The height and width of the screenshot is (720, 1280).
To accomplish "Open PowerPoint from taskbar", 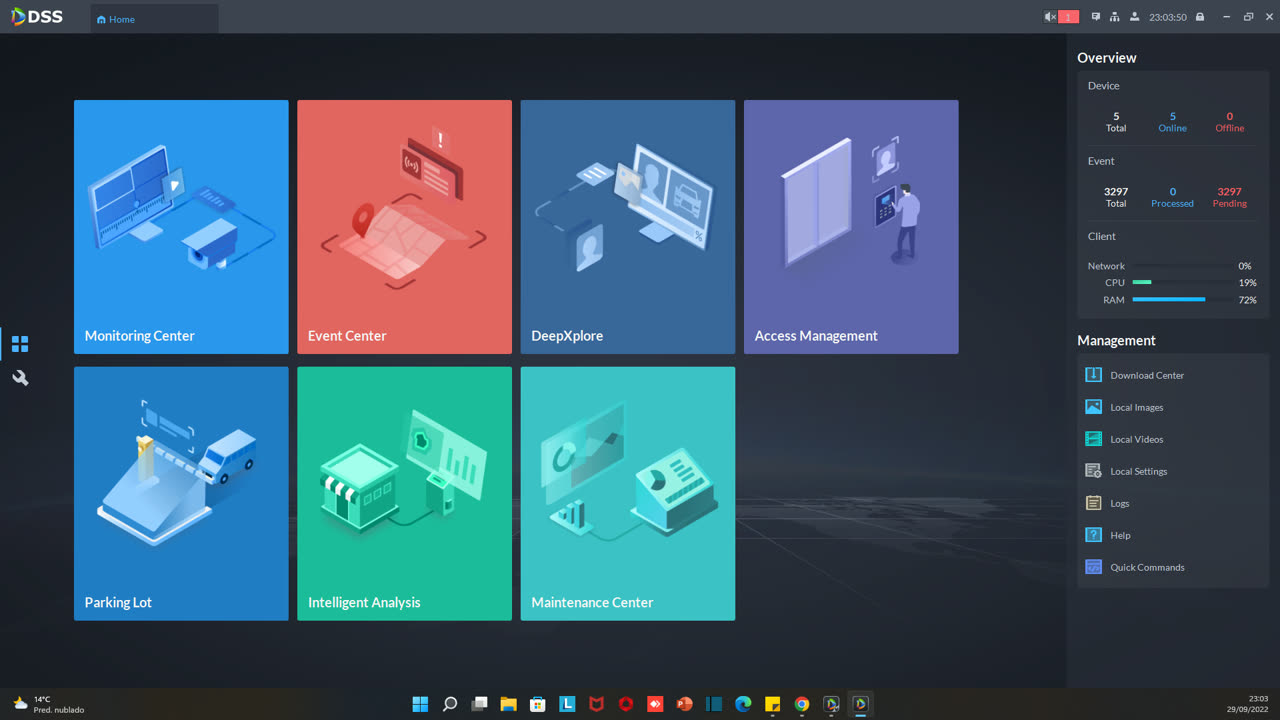I will pos(684,704).
